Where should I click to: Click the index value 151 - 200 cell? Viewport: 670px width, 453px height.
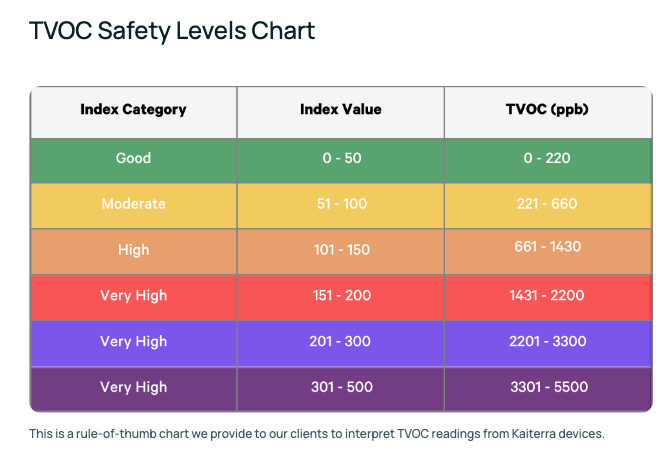tap(341, 297)
